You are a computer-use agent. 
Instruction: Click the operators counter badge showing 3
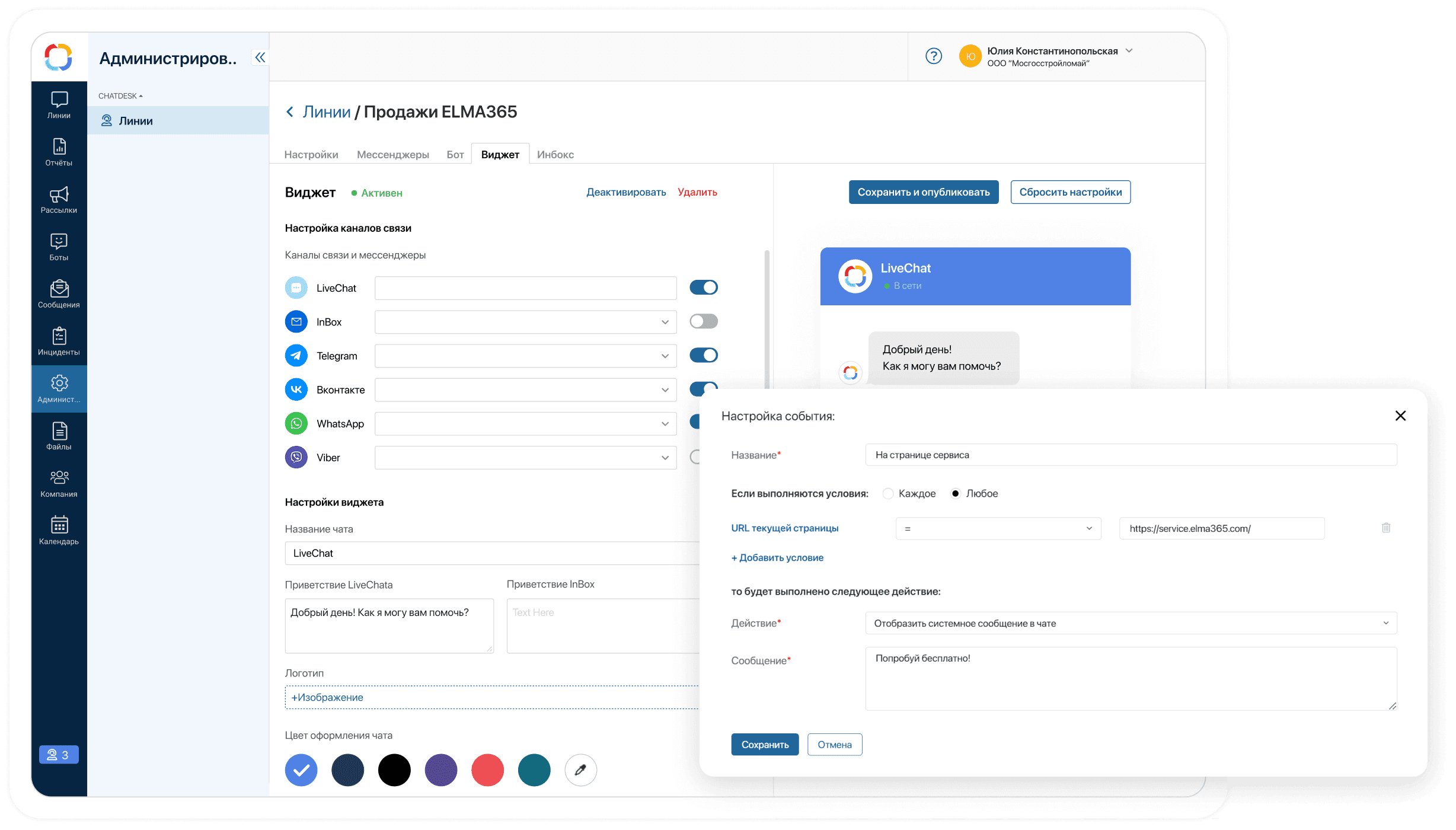tap(59, 755)
